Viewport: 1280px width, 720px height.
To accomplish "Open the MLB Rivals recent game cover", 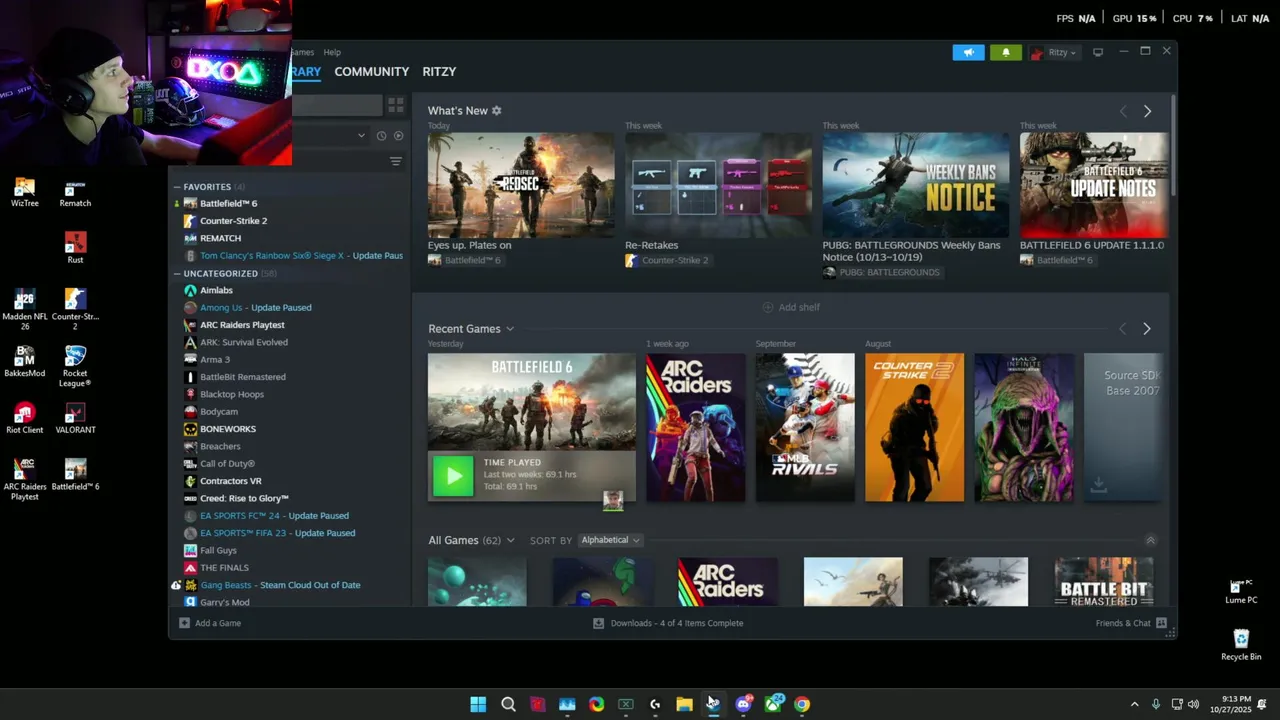I will (x=805, y=427).
